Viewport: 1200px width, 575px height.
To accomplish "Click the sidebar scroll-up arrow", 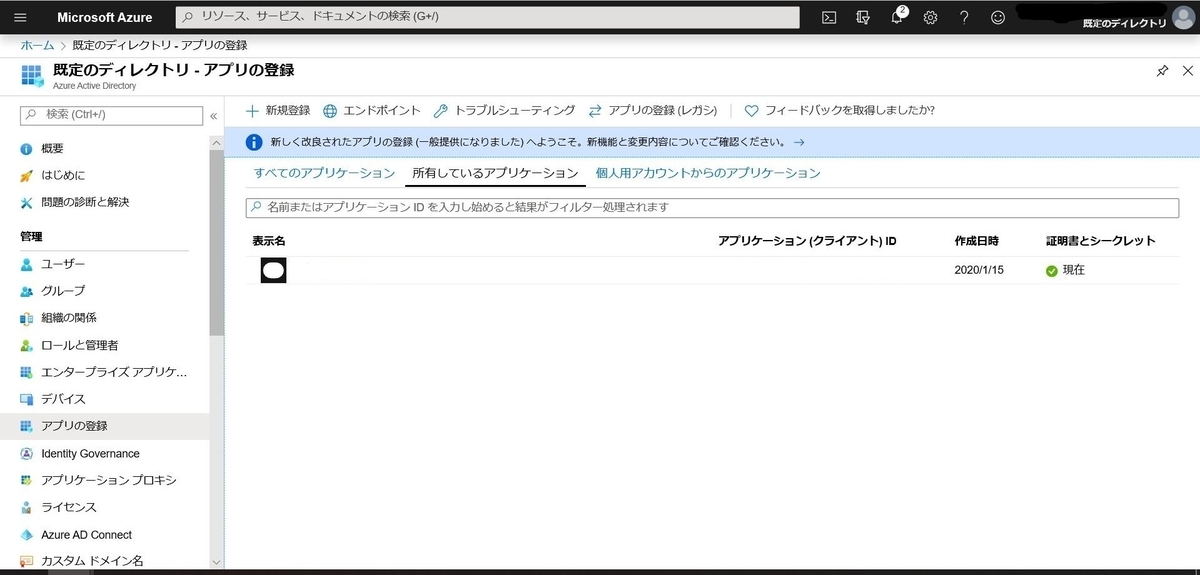I will coord(217,143).
